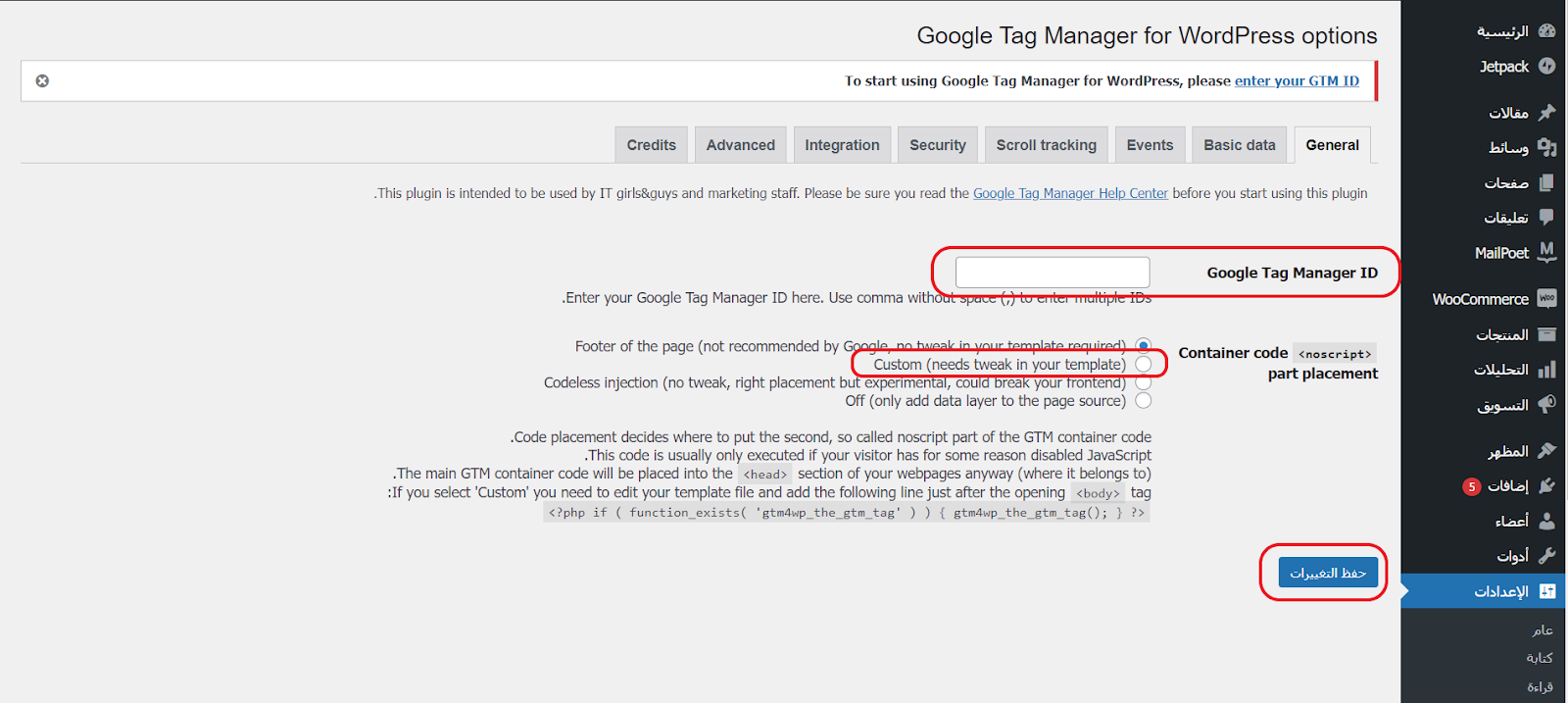Open the Credits tab

point(652,145)
